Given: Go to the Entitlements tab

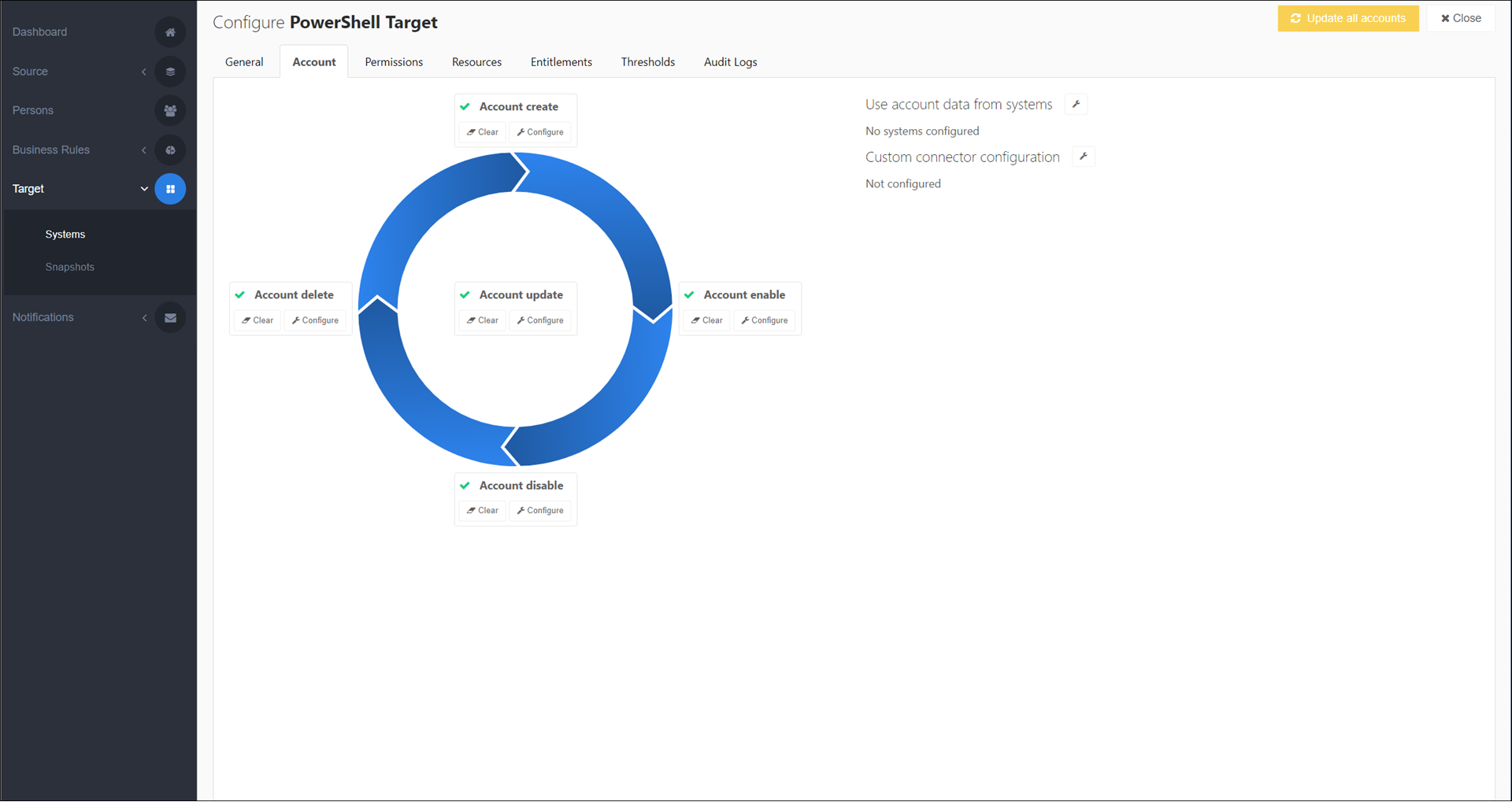Looking at the screenshot, I should coord(561,62).
